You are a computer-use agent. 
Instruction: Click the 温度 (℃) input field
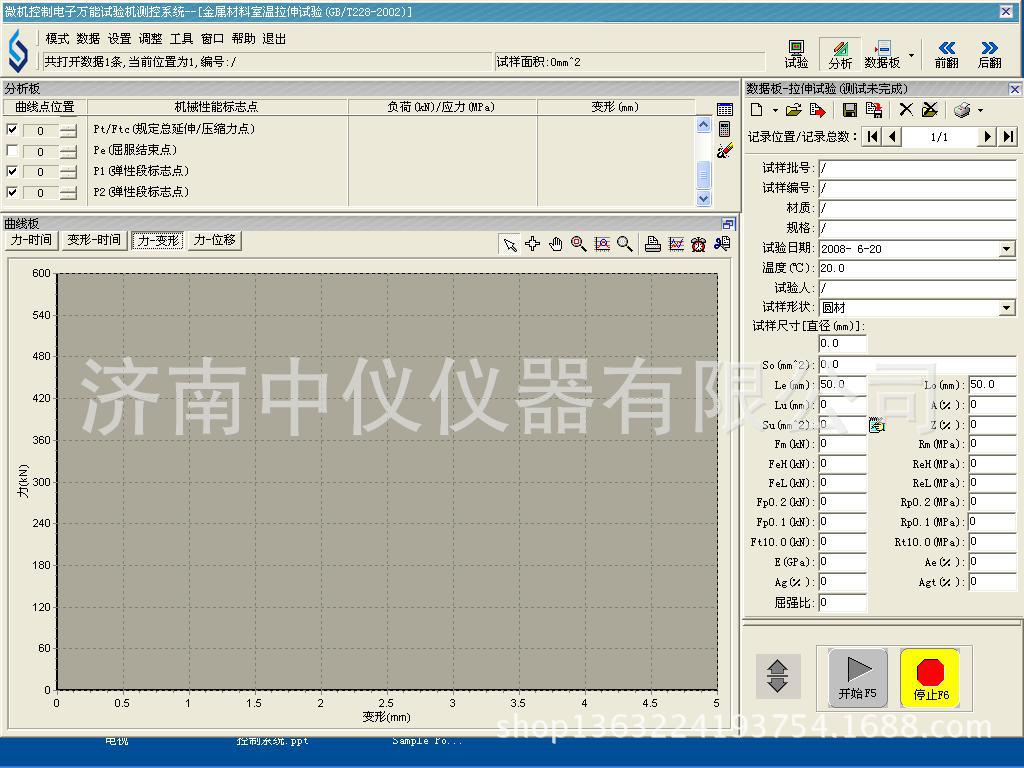point(916,268)
